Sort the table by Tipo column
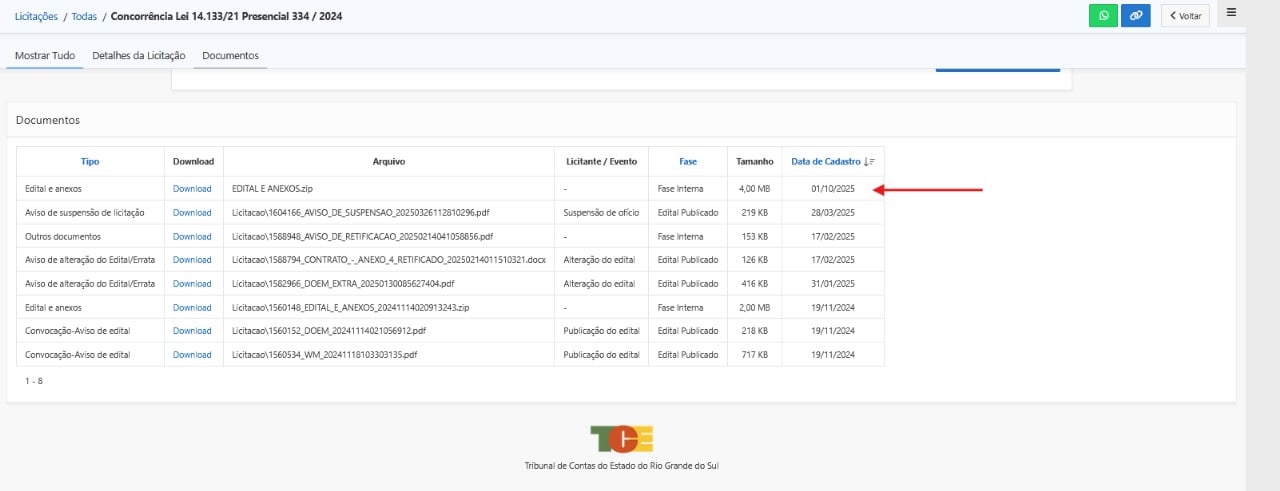The image size is (1280, 491). 90,161
